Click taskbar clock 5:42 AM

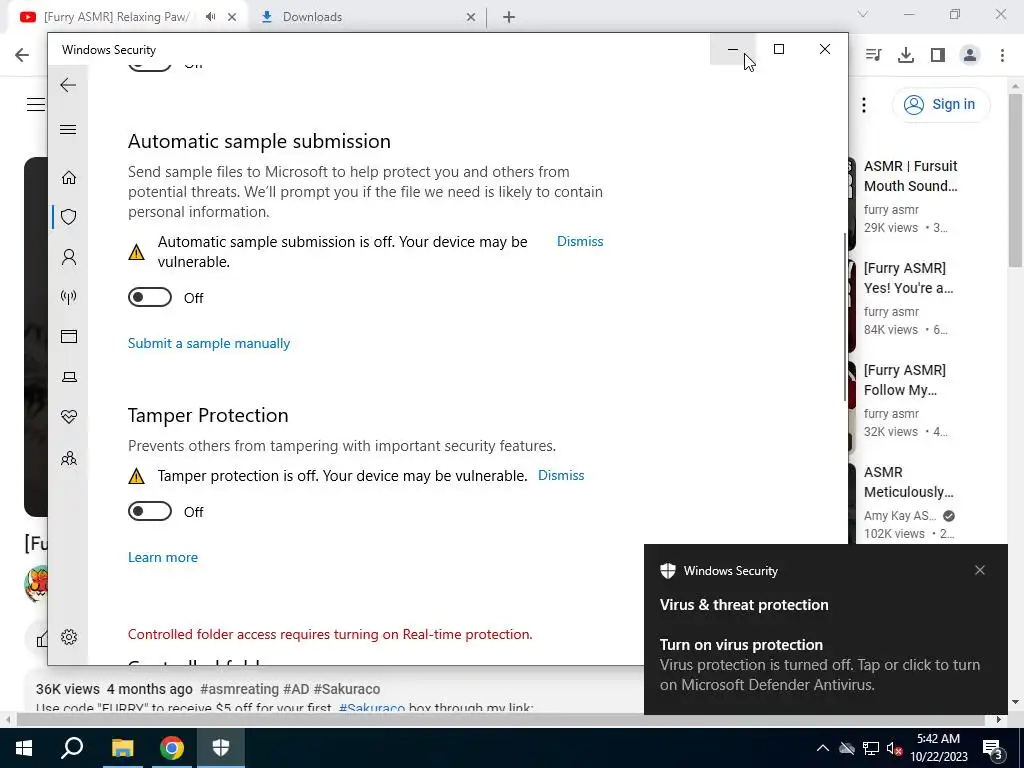point(938,739)
